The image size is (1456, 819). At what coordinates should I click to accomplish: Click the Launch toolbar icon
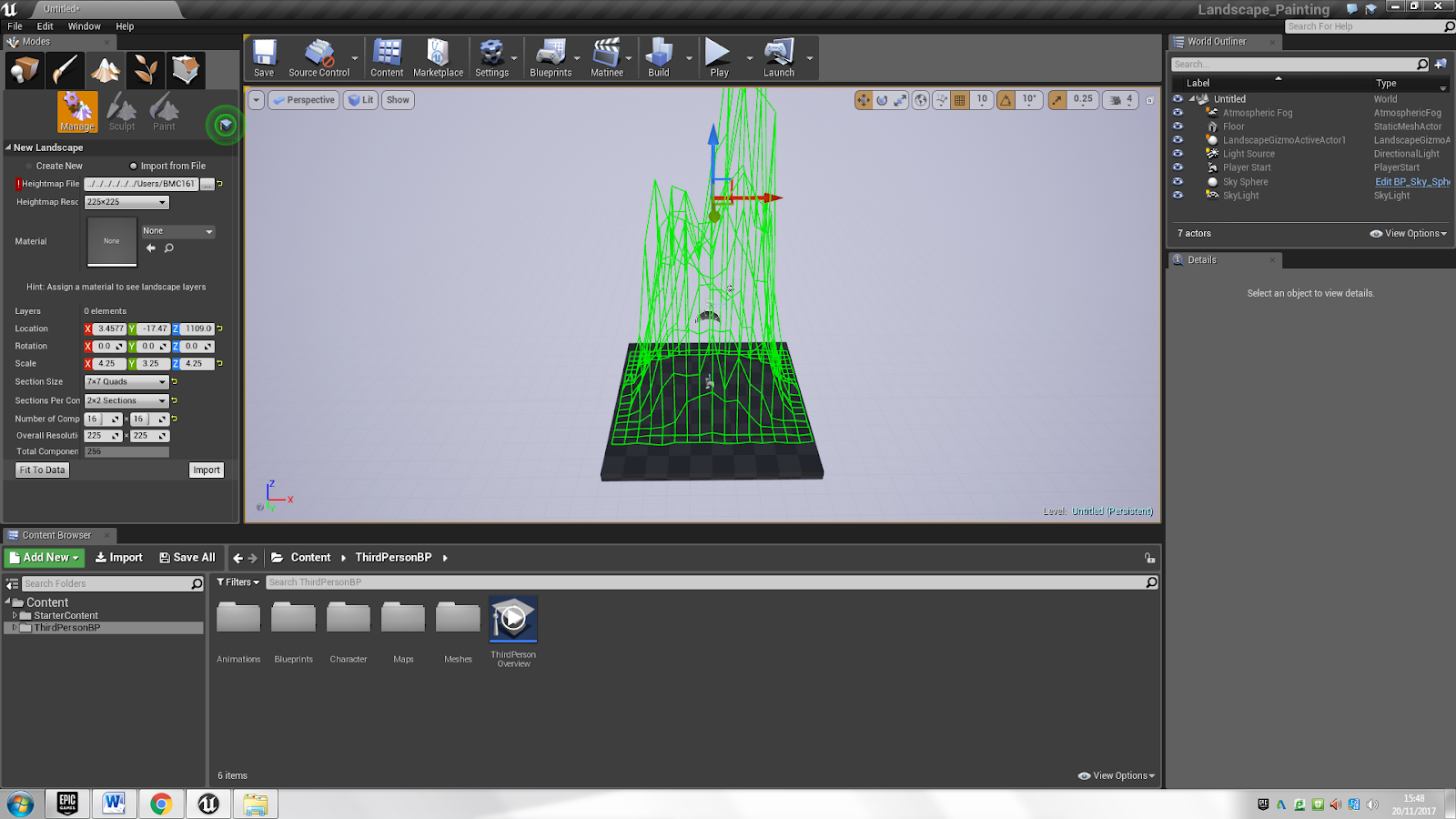pyautogui.click(x=779, y=58)
